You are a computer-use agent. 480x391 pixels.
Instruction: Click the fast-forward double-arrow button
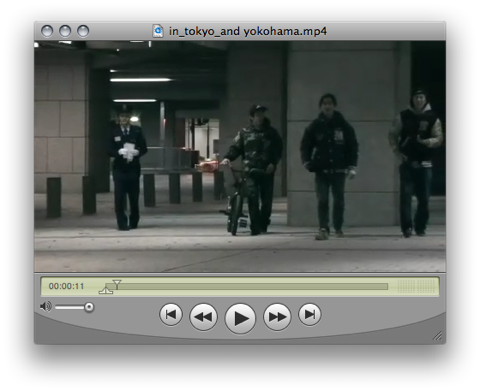click(277, 316)
